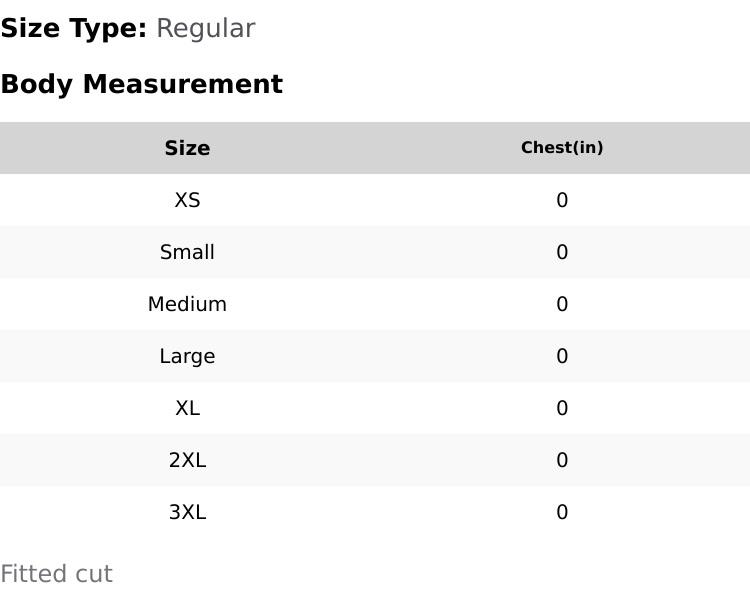Viewport: 750px width, 610px height.
Task: Click the chest value in the Medium row
Action: coord(562,304)
